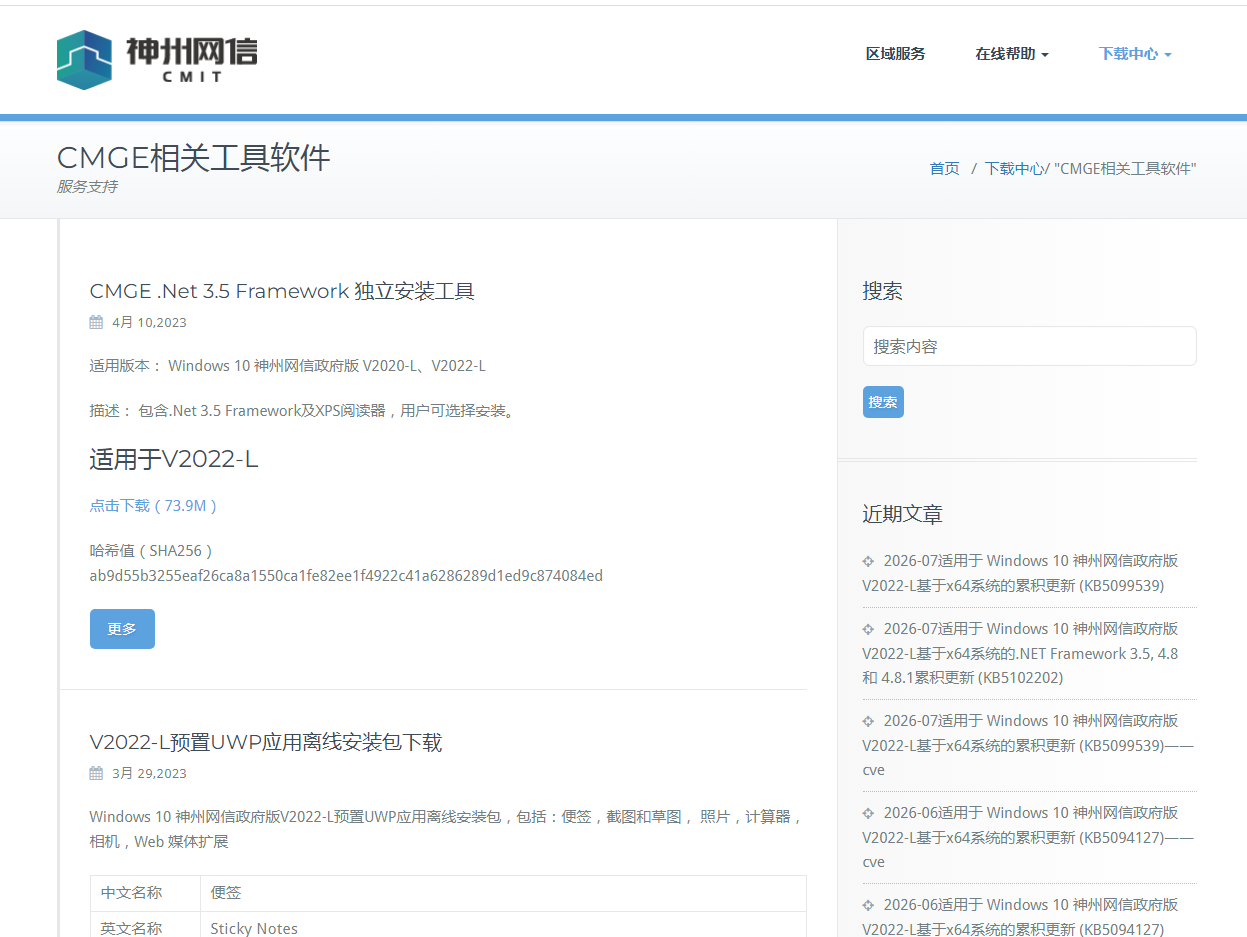Open 2026-07 累积更新 (KB5099539) article

click(x=1021, y=573)
